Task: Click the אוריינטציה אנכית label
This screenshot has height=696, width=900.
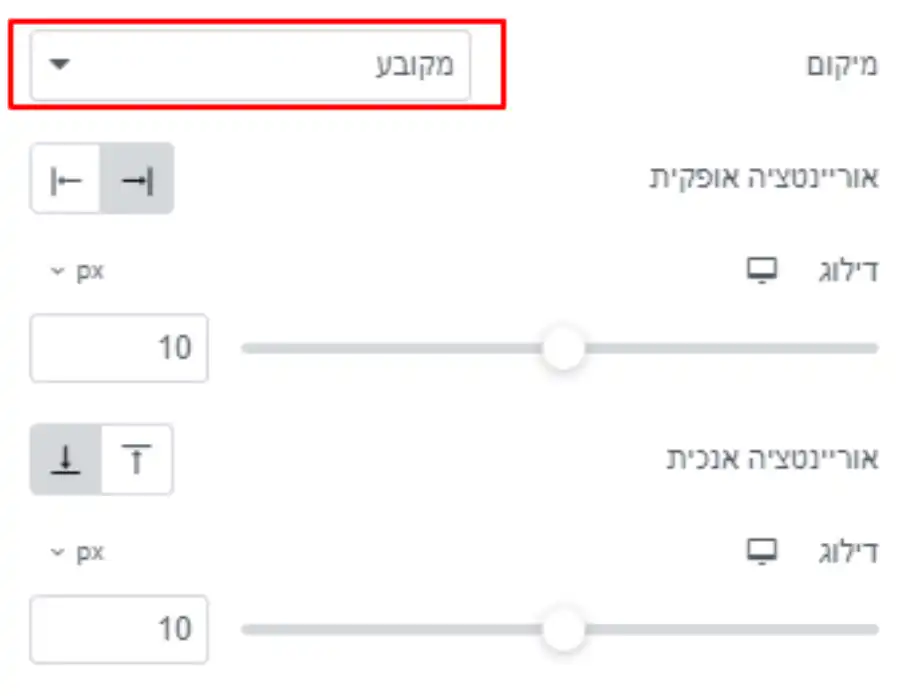Action: click(772, 458)
